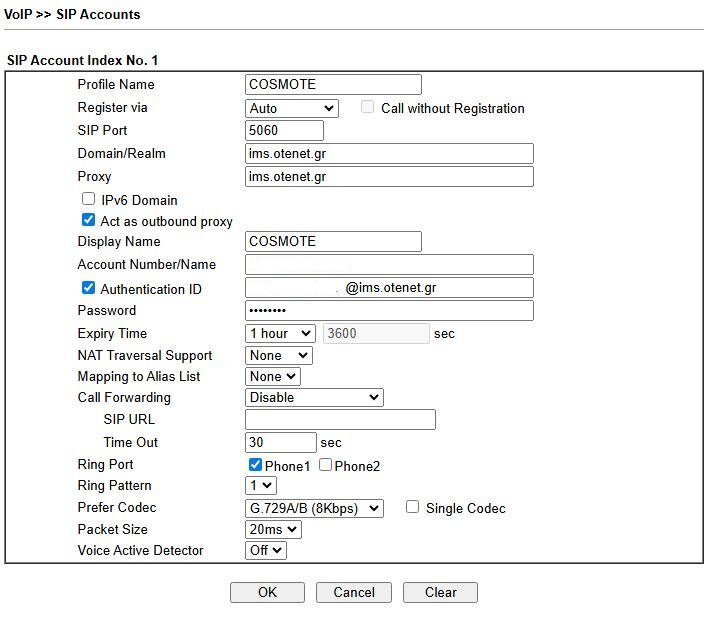Open the Call Forwarding dropdown
This screenshot has width=722, height=622.
[314, 397]
